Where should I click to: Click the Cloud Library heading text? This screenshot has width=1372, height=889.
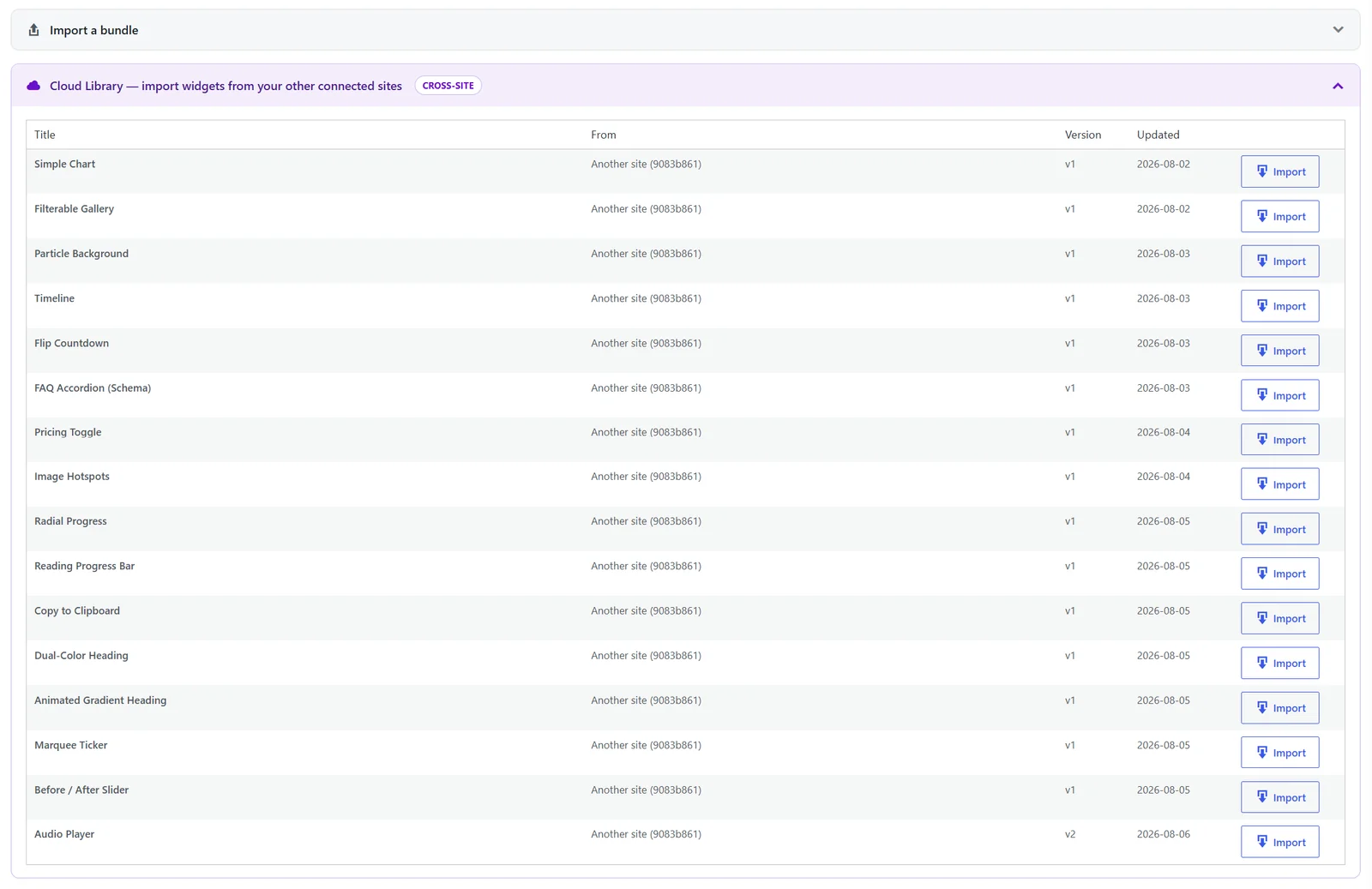pos(226,86)
